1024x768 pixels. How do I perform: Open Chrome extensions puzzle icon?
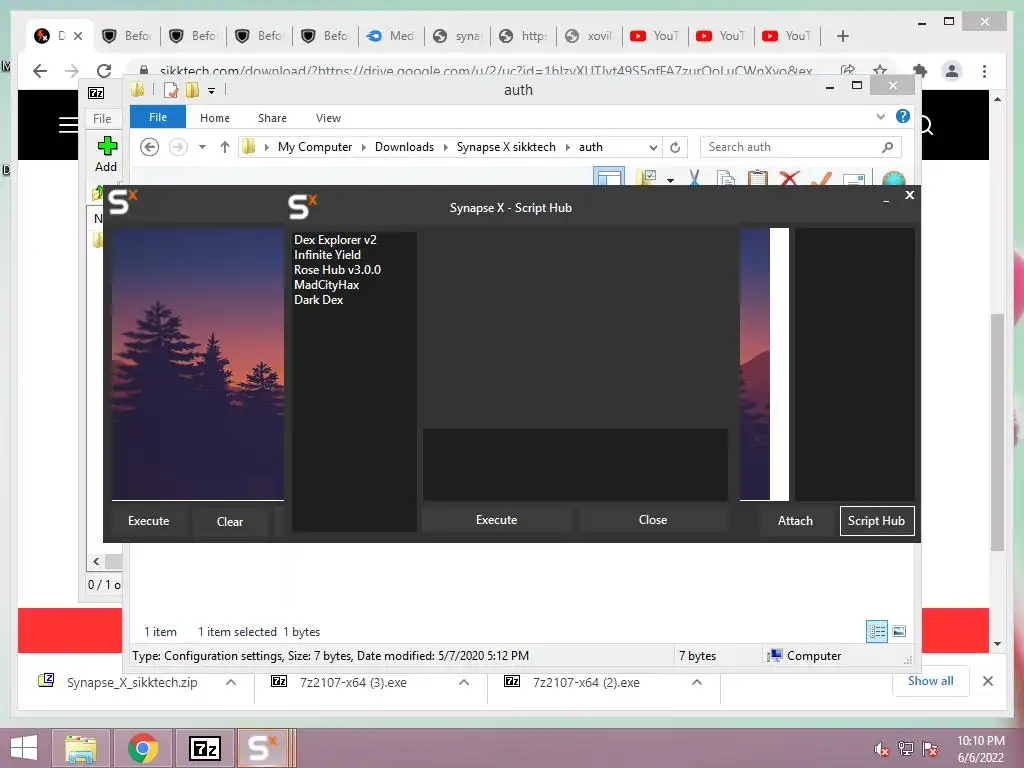pos(920,71)
